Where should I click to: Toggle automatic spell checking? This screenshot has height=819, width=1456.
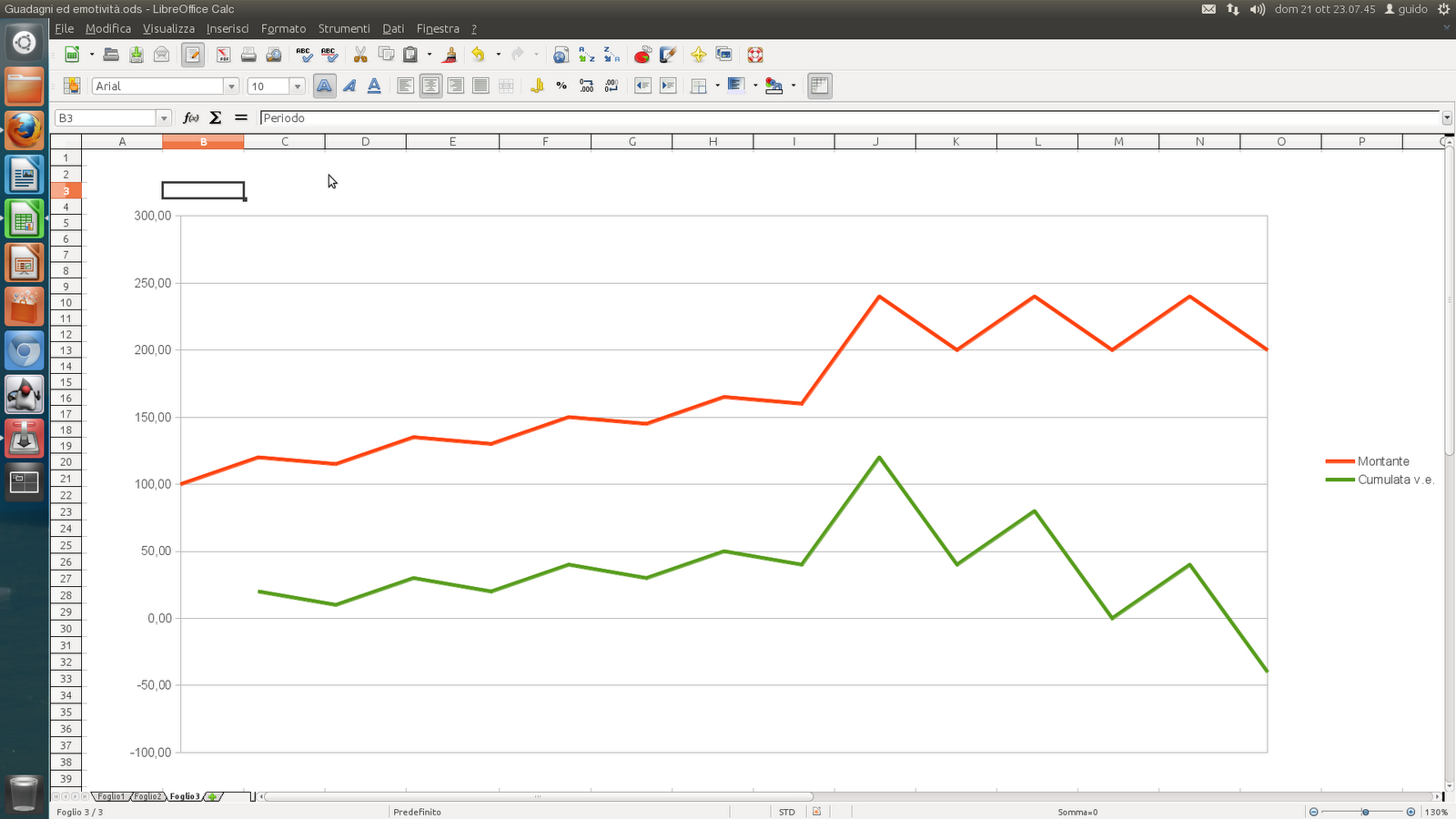(x=329, y=55)
